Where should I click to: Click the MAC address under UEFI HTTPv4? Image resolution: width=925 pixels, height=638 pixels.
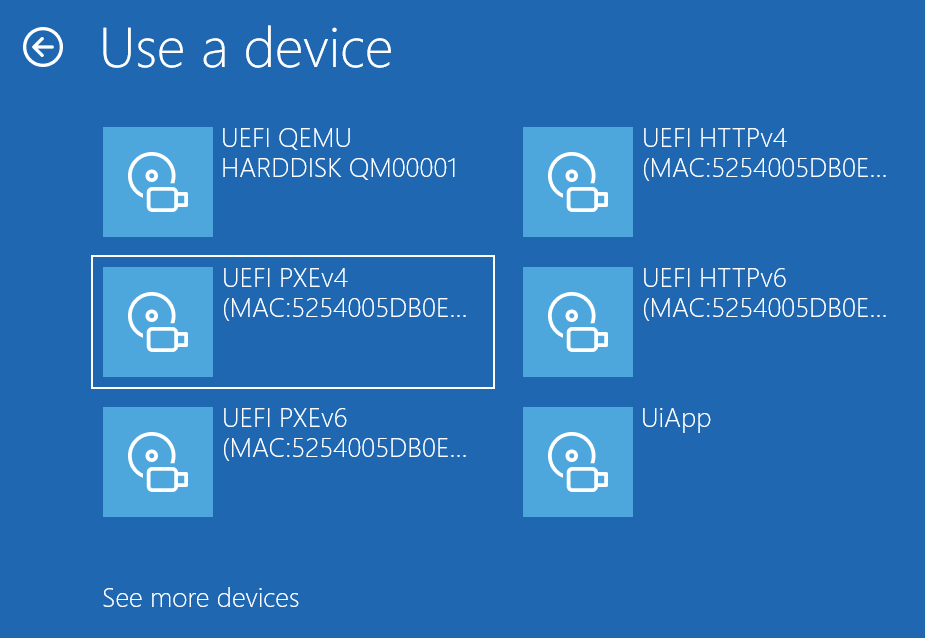point(764,169)
